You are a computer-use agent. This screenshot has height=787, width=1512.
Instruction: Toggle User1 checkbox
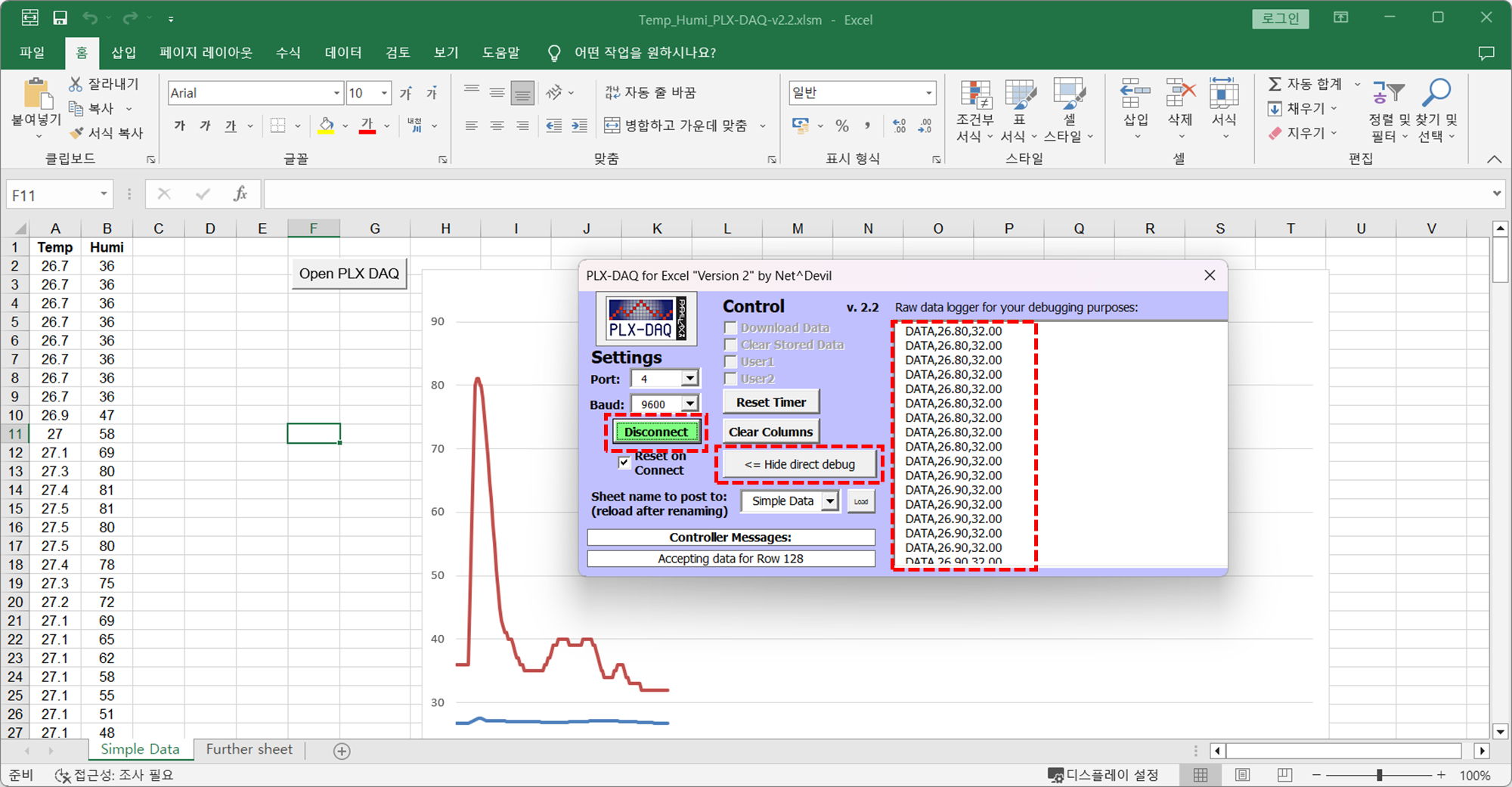[x=730, y=361]
